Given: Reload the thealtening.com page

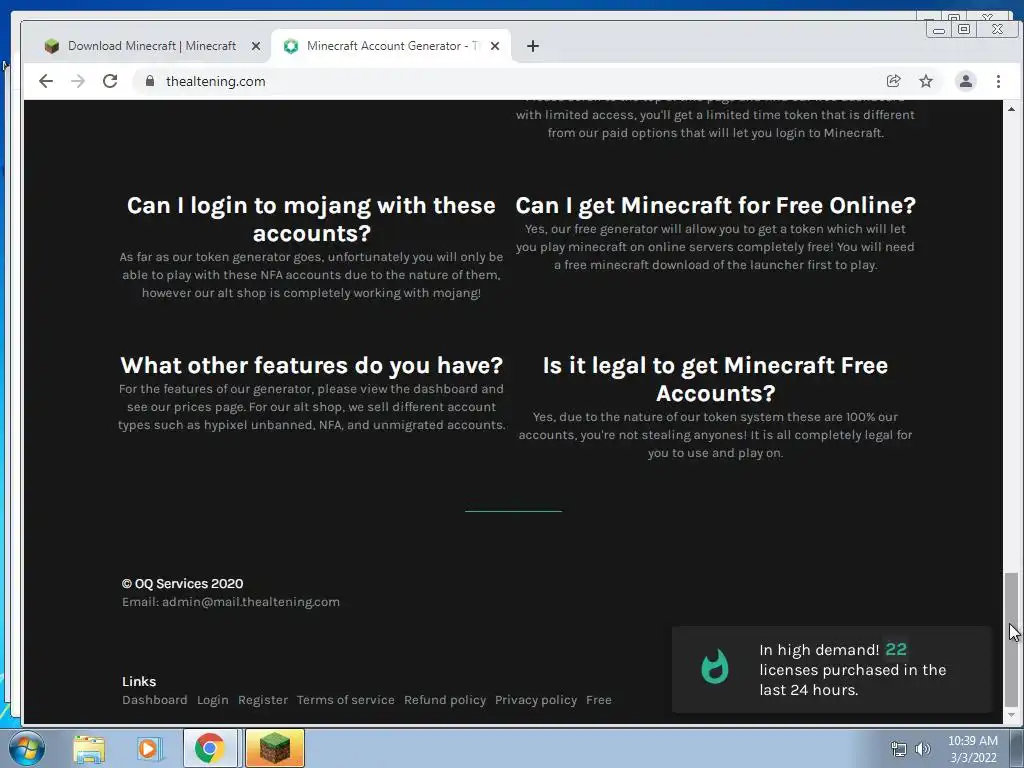Looking at the screenshot, I should [110, 81].
